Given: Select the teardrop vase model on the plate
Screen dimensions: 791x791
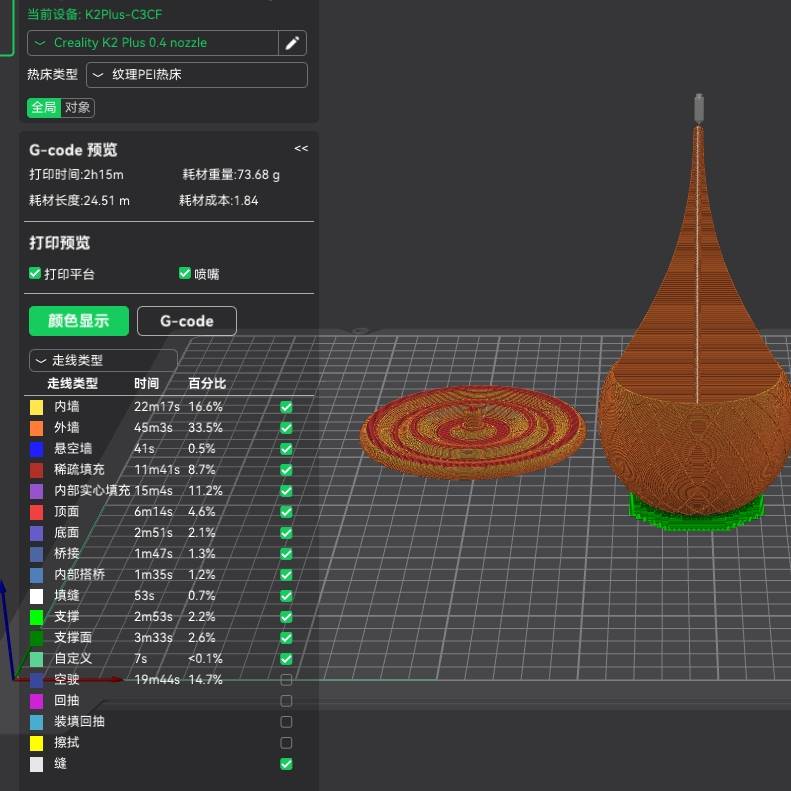Looking at the screenshot, I should coord(699,353).
